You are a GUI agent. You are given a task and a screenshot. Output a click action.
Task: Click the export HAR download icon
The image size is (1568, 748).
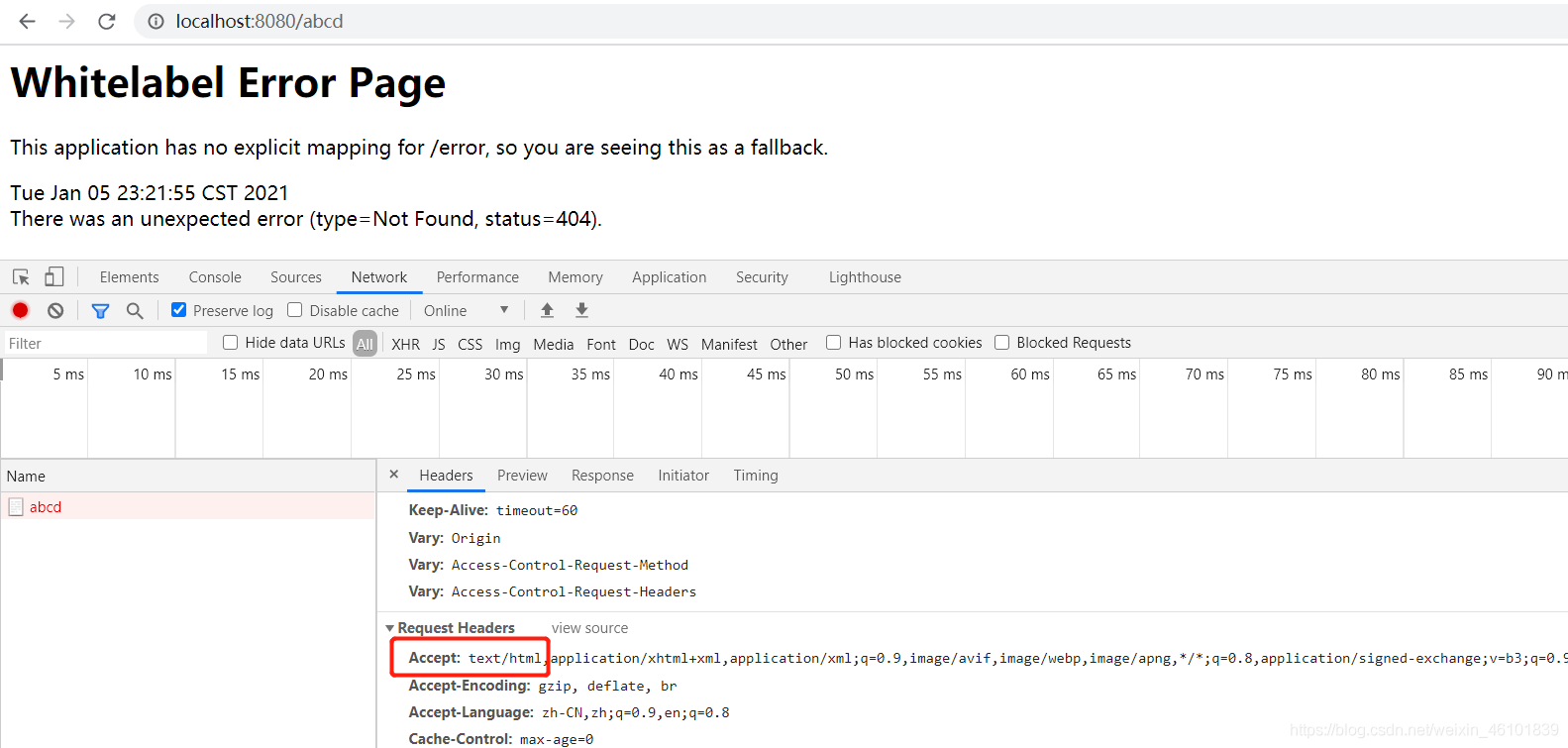(x=581, y=310)
